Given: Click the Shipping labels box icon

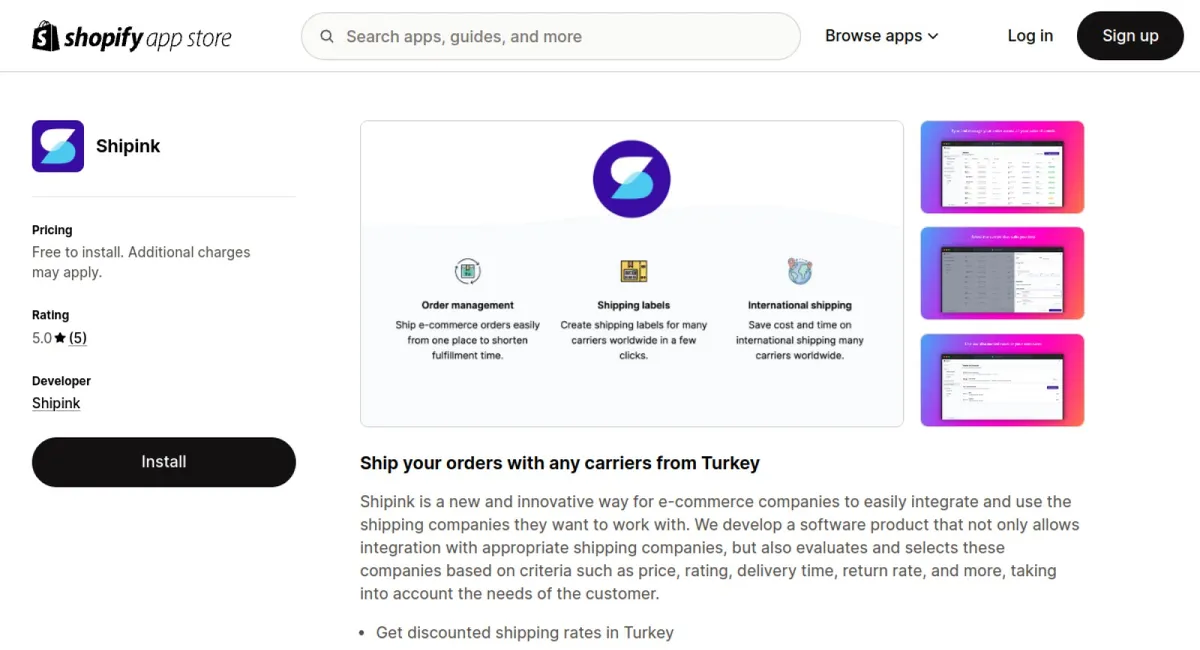Looking at the screenshot, I should (x=633, y=270).
